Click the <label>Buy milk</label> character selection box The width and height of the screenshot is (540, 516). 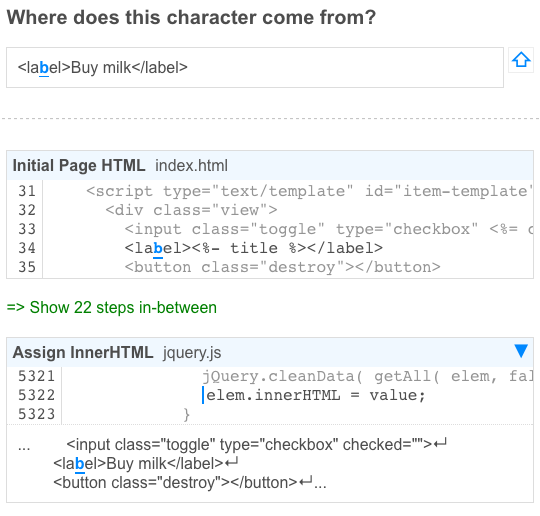coord(255,68)
